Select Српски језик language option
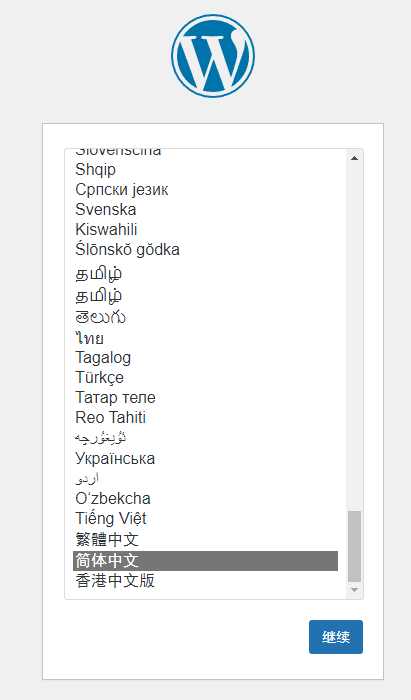 click(205, 189)
